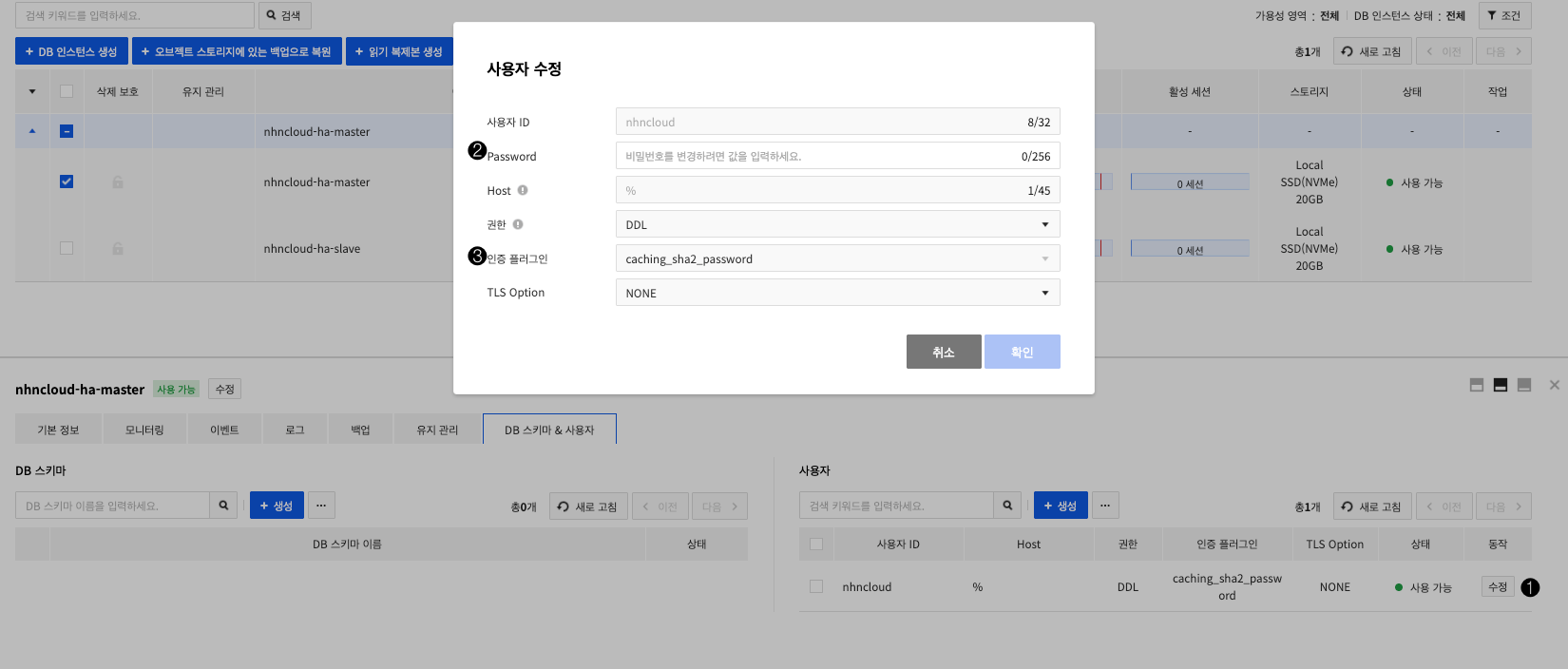Click the 수정 button next to nhncloud-ha-master title
Image resolution: width=1568 pixels, height=669 pixels.
pyautogui.click(x=225, y=389)
